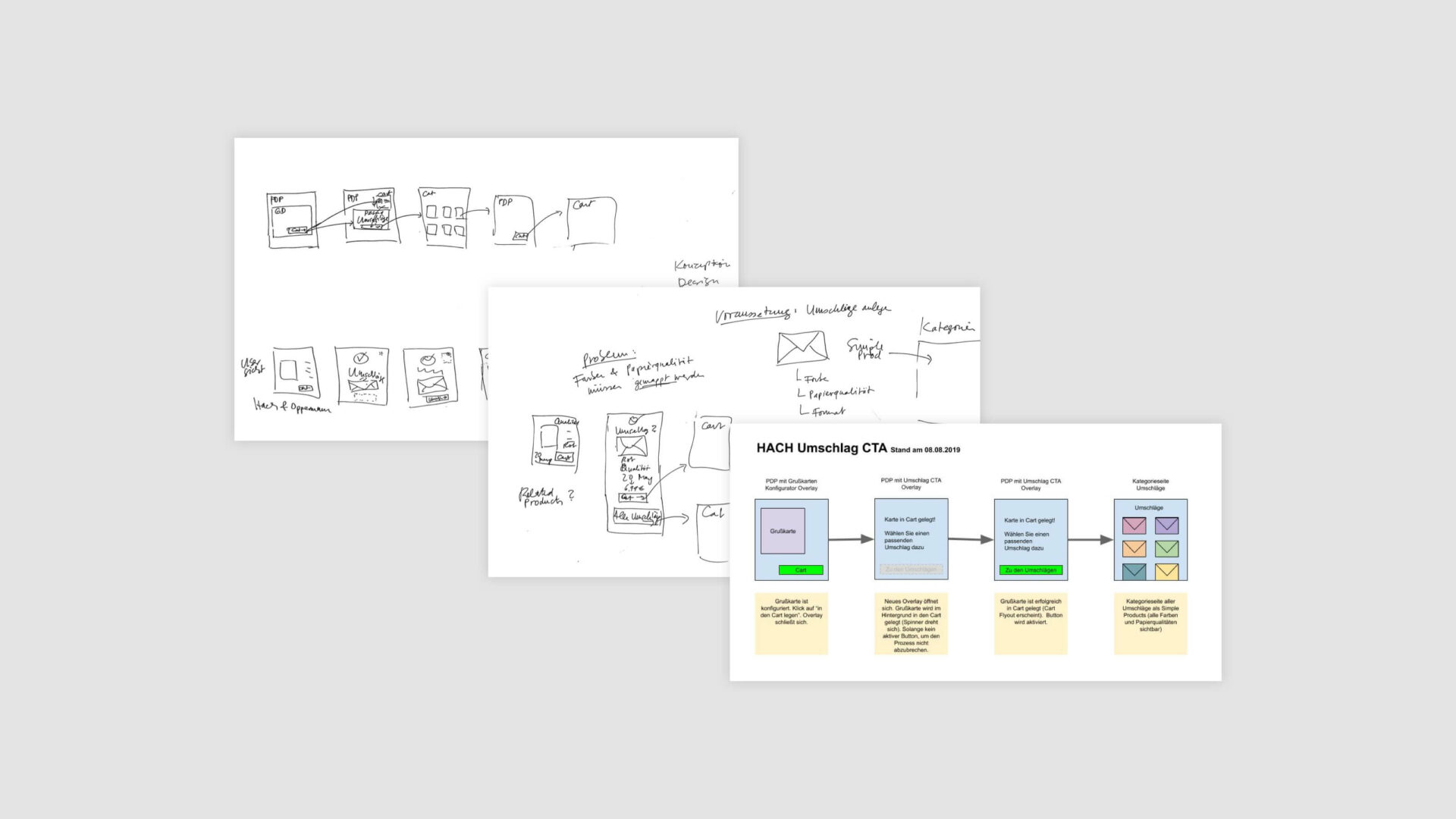The height and width of the screenshot is (819, 1456).
Task: Click the envelope icon in Kategorieseite
Action: 1136,522
